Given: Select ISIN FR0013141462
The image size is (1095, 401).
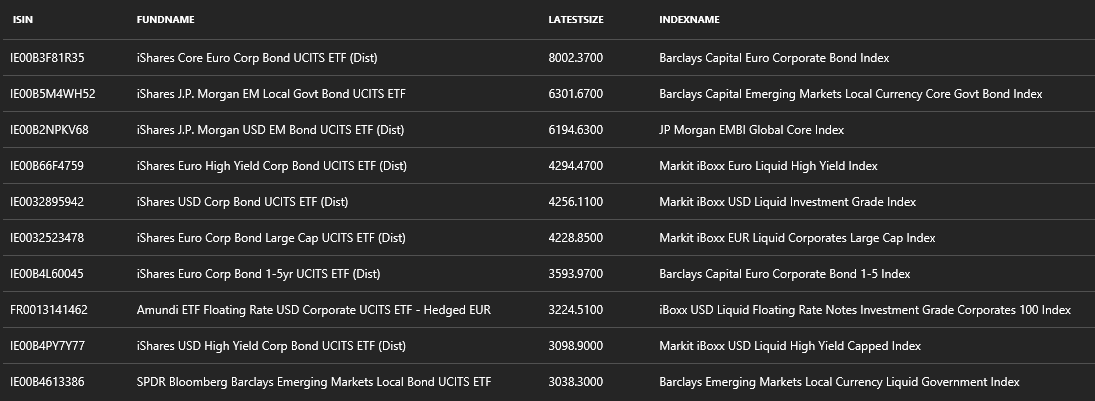Looking at the screenshot, I should coord(49,310).
